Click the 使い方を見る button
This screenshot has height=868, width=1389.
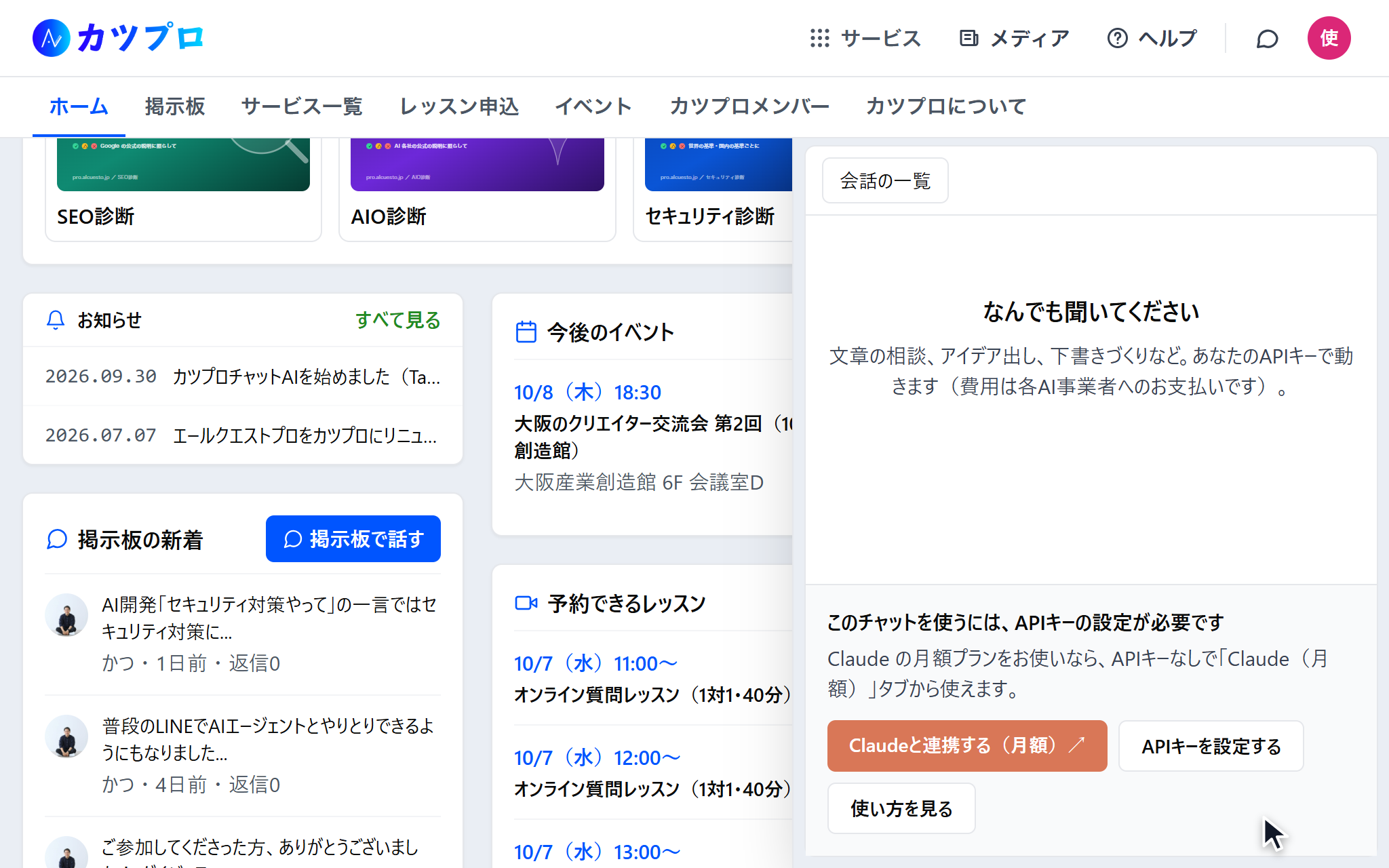coord(901,808)
